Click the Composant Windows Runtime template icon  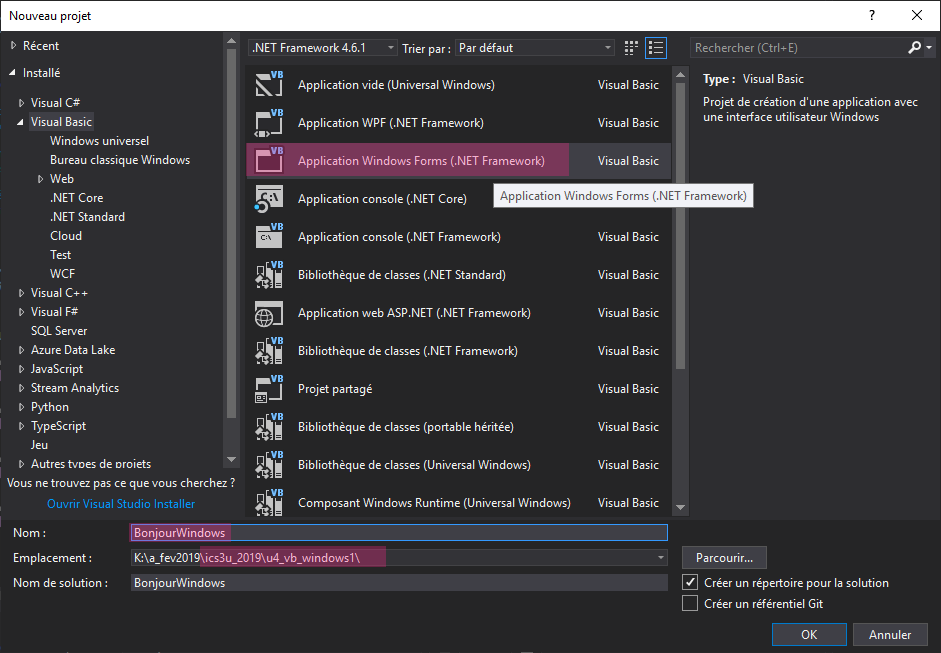point(269,502)
